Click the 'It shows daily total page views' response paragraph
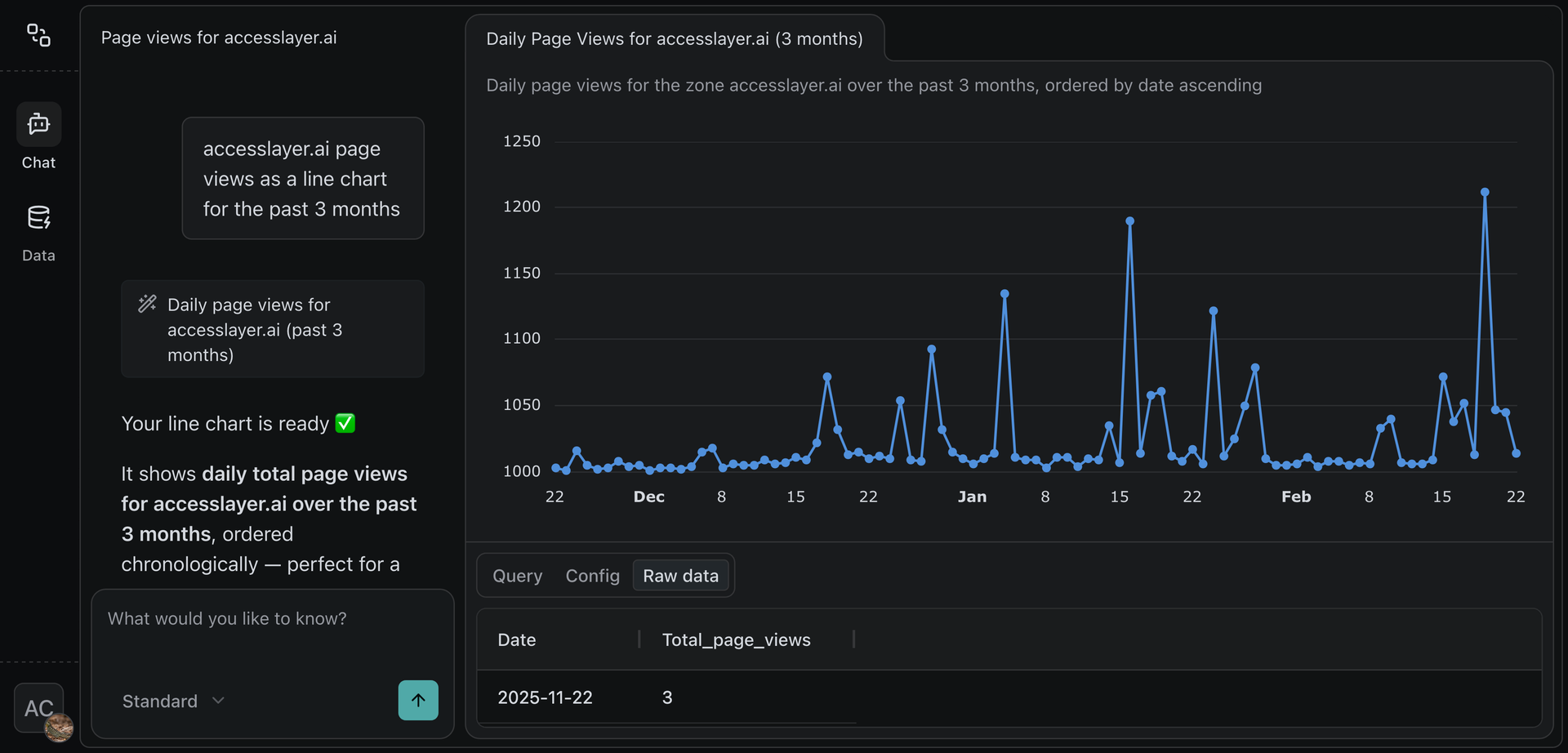Viewport: 1568px width, 753px height. (271, 519)
